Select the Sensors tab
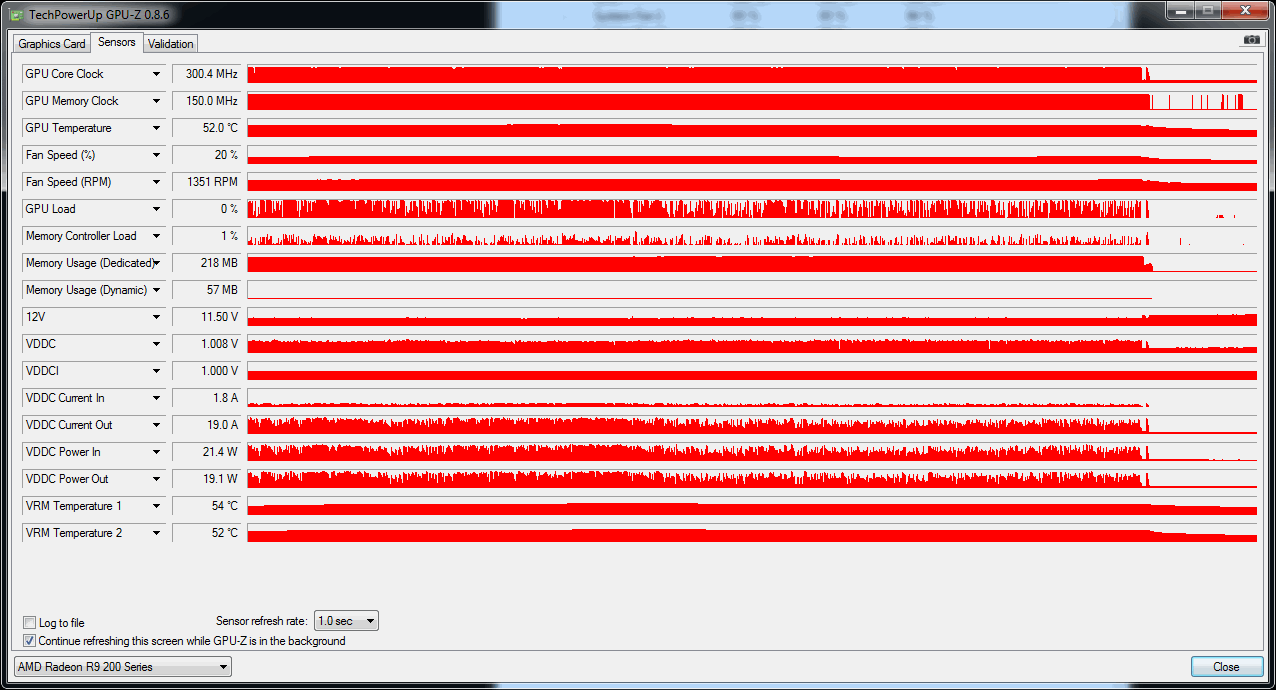Image resolution: width=1276 pixels, height=690 pixels. click(x=117, y=42)
